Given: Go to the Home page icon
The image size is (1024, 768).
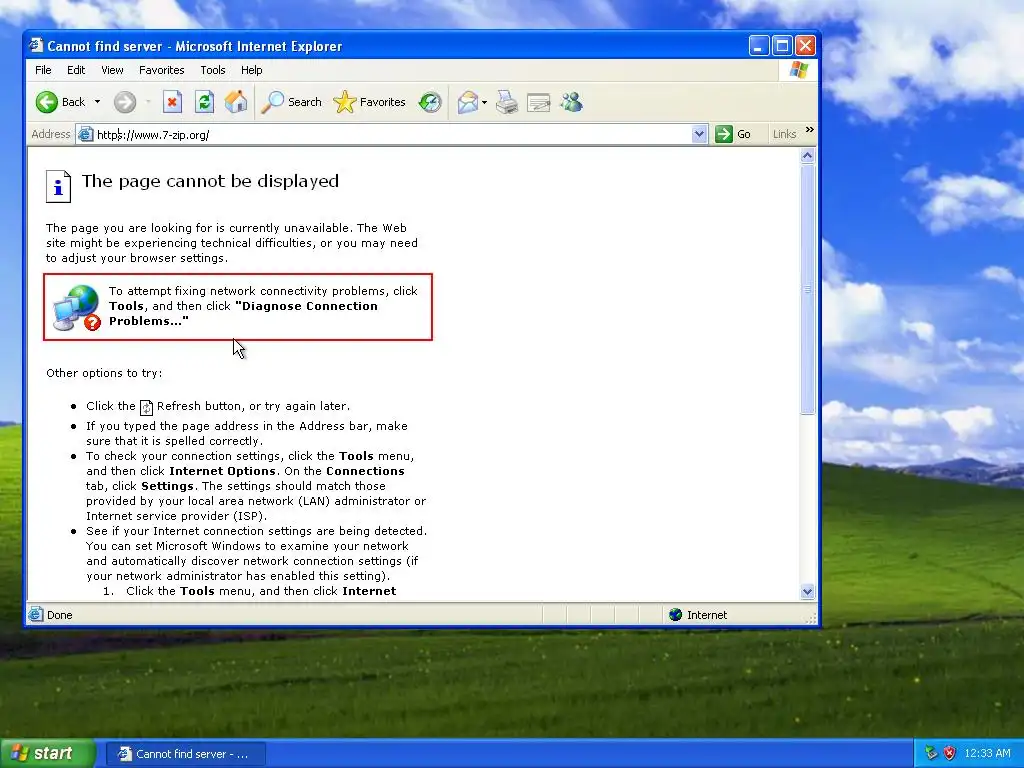Looking at the screenshot, I should [x=236, y=102].
